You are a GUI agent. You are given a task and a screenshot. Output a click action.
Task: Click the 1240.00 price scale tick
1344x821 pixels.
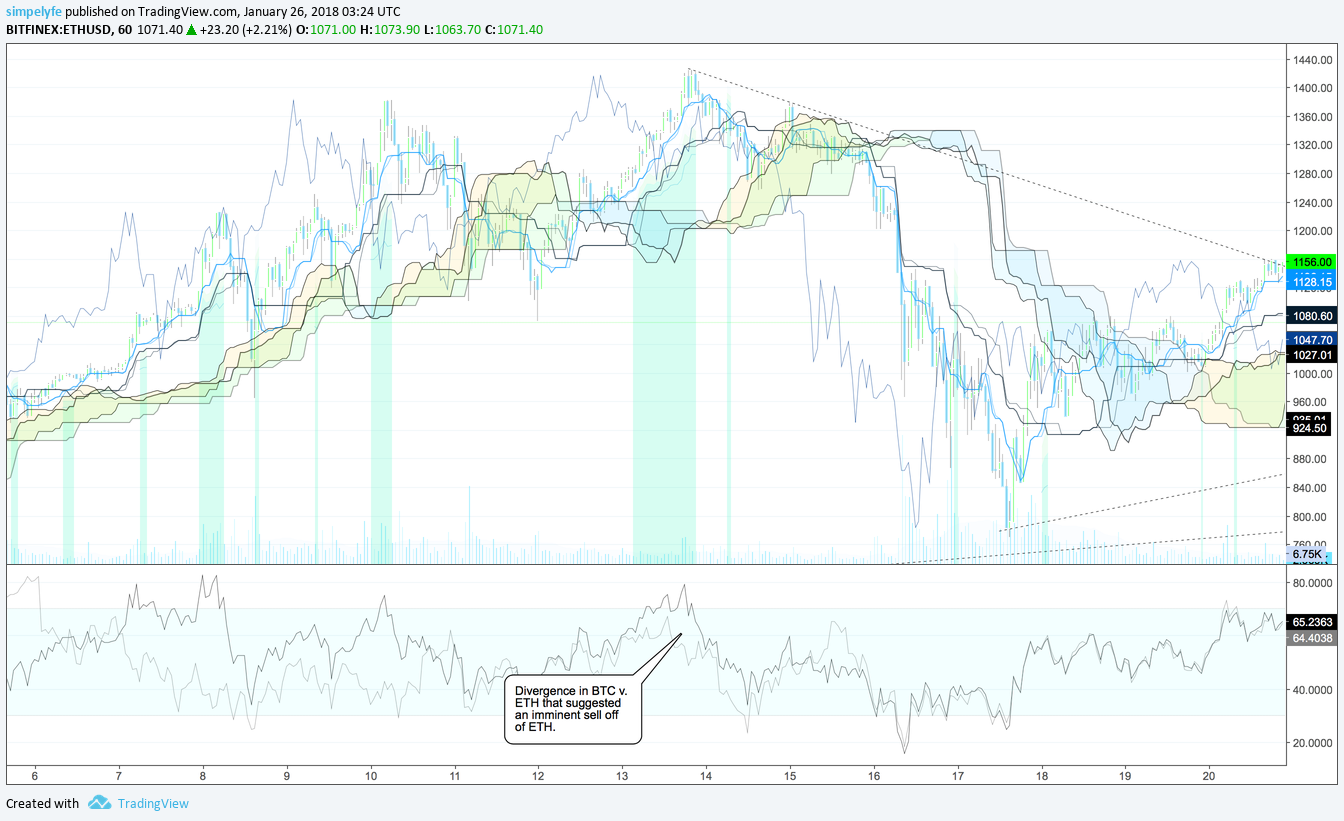pyautogui.click(x=1310, y=203)
